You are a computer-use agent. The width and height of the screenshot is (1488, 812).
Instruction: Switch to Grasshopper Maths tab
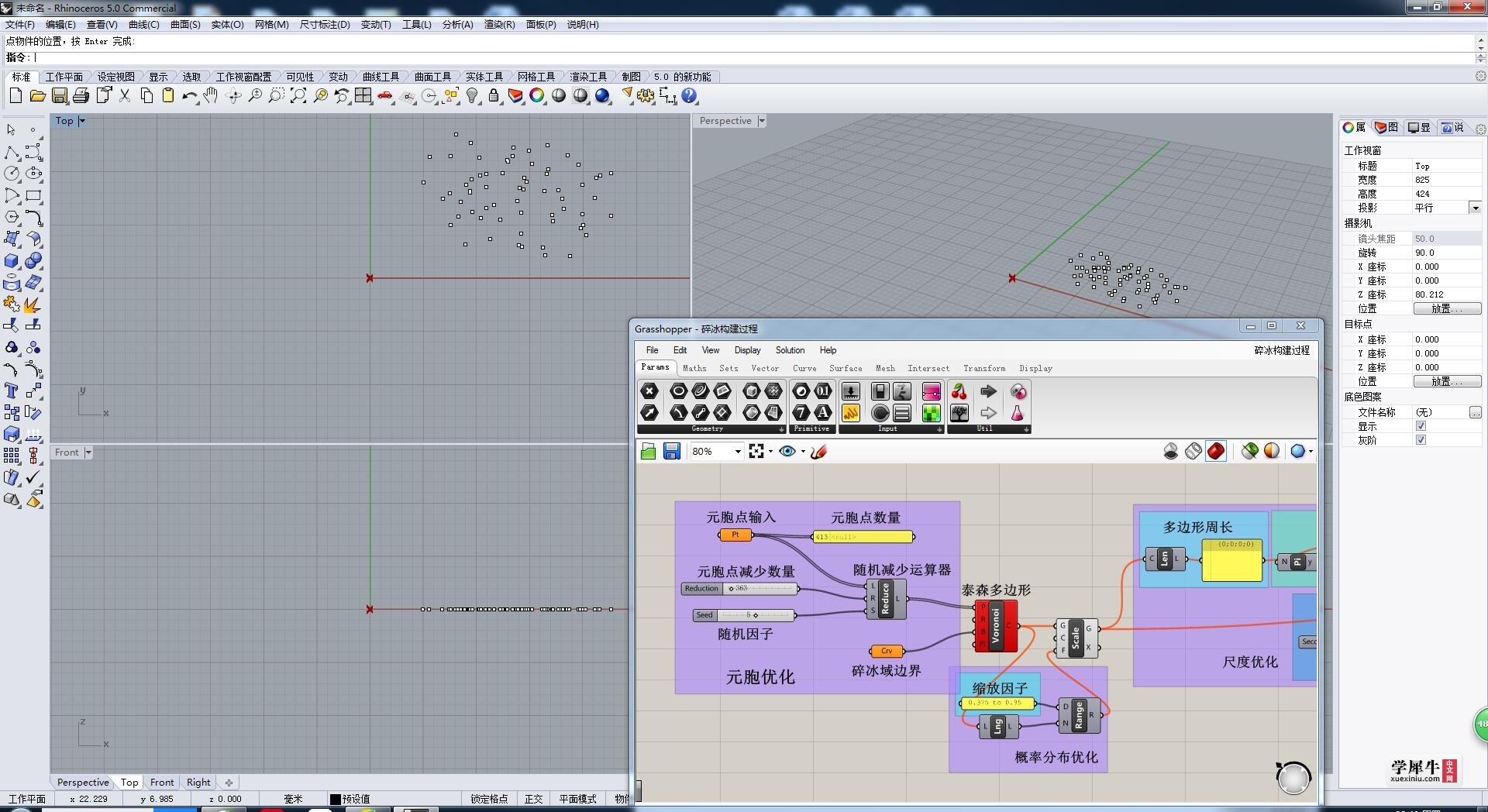click(694, 369)
